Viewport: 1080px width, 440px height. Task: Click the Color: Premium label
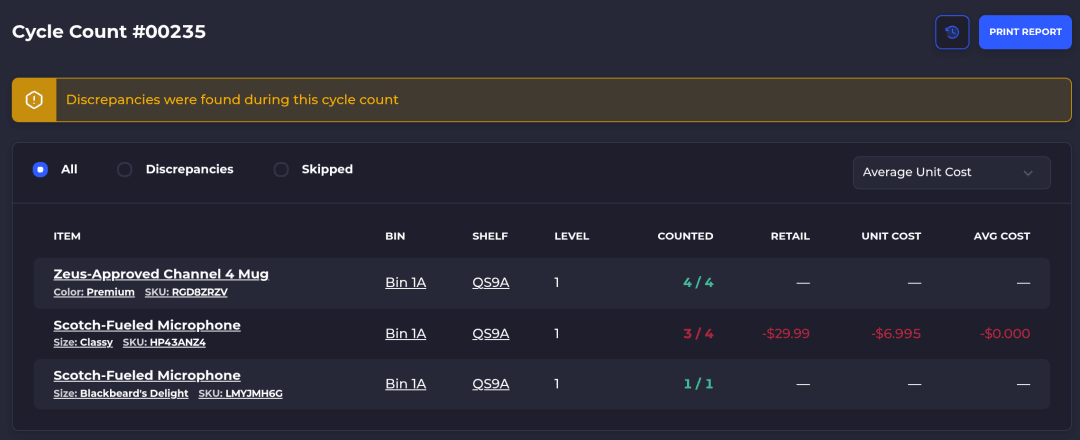(94, 292)
